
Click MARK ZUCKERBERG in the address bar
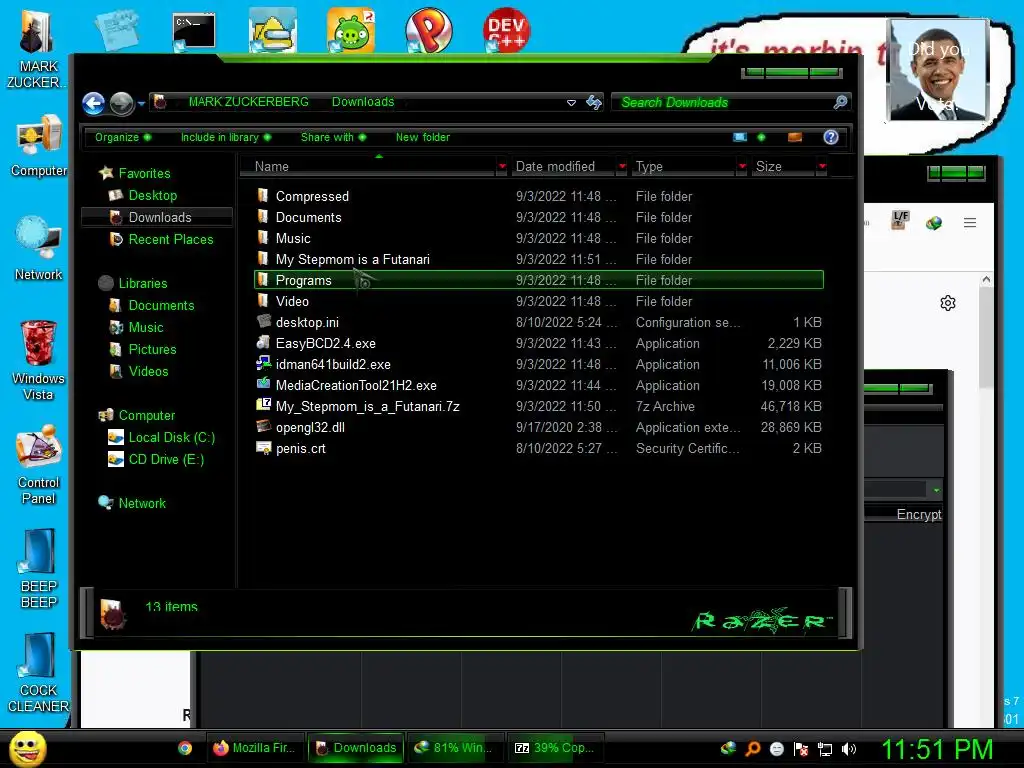249,102
